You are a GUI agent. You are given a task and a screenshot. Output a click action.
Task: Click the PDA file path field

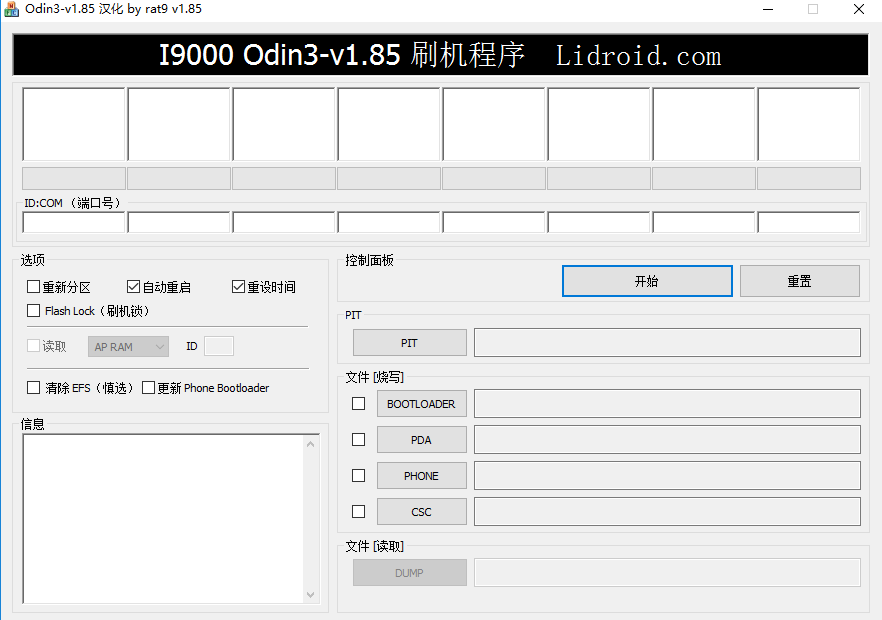(x=666, y=439)
